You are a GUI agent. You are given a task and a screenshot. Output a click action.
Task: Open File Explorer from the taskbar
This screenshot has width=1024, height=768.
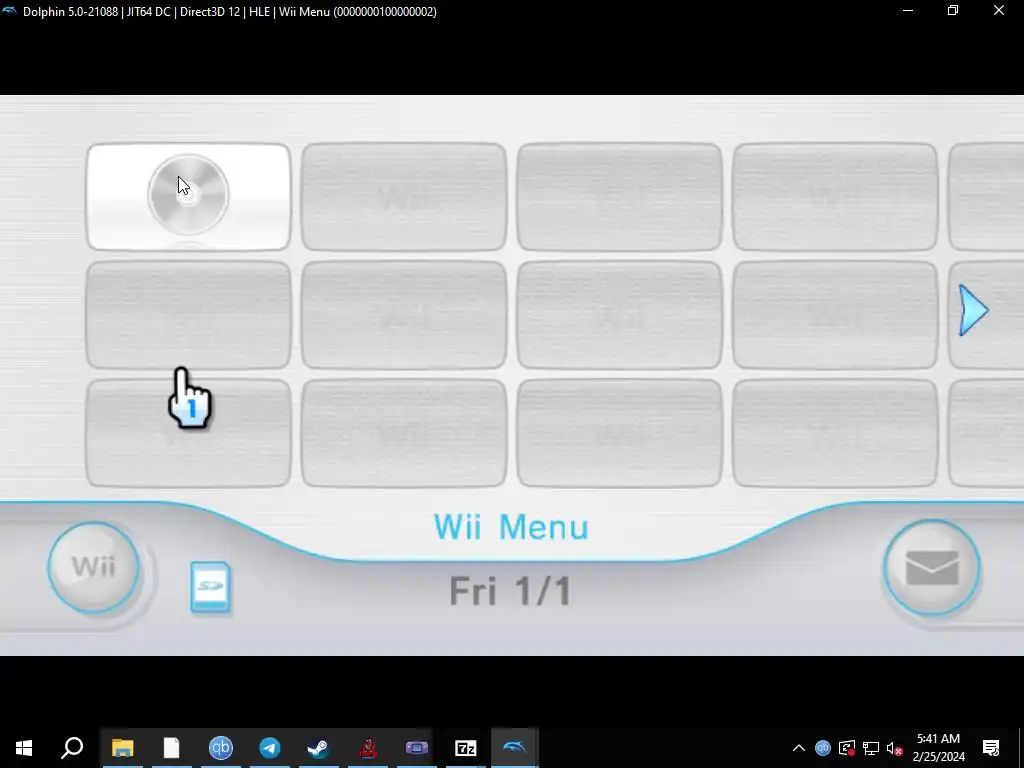point(122,748)
